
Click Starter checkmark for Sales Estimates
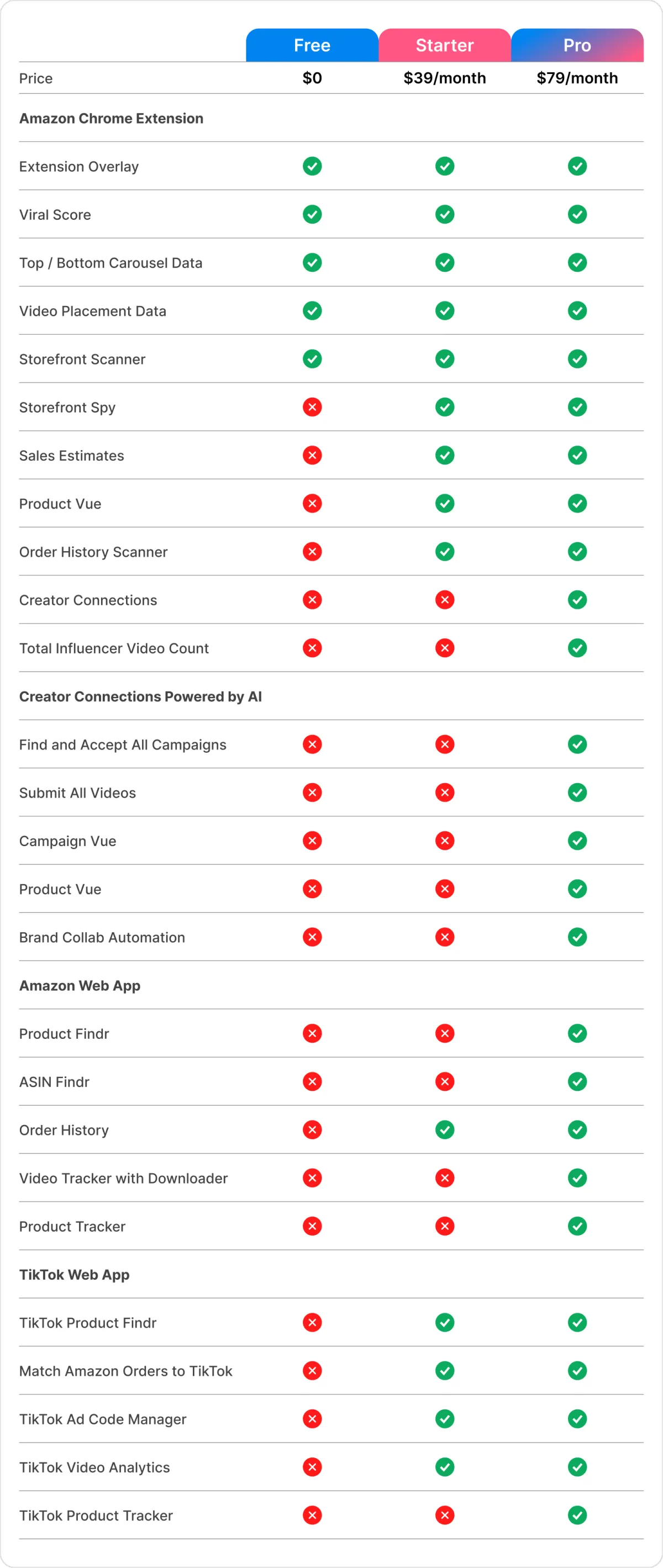pyautogui.click(x=445, y=455)
